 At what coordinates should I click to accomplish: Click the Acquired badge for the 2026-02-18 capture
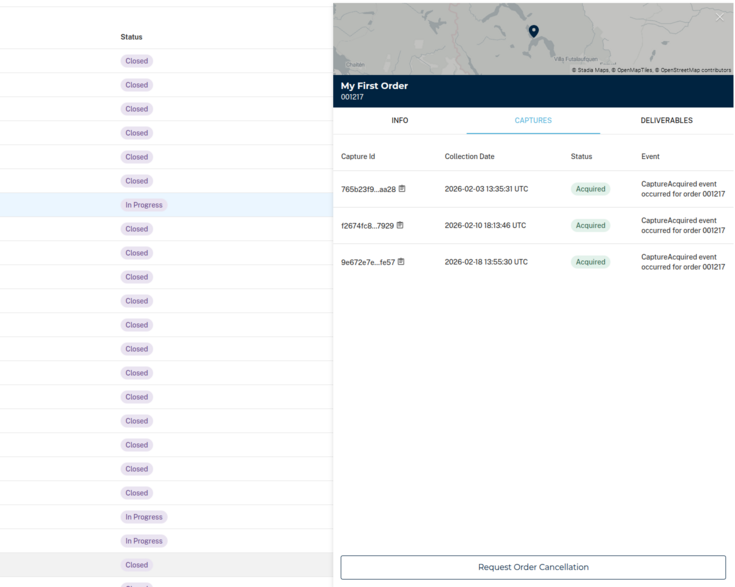click(590, 262)
